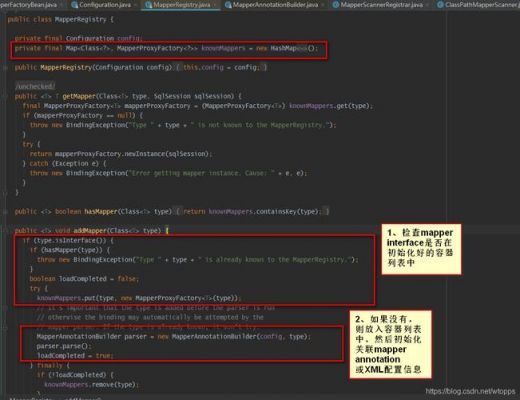Screen dimensions: 520x400
Task: Click the MapperRegistry.java class file icon
Action: coord(148,5)
